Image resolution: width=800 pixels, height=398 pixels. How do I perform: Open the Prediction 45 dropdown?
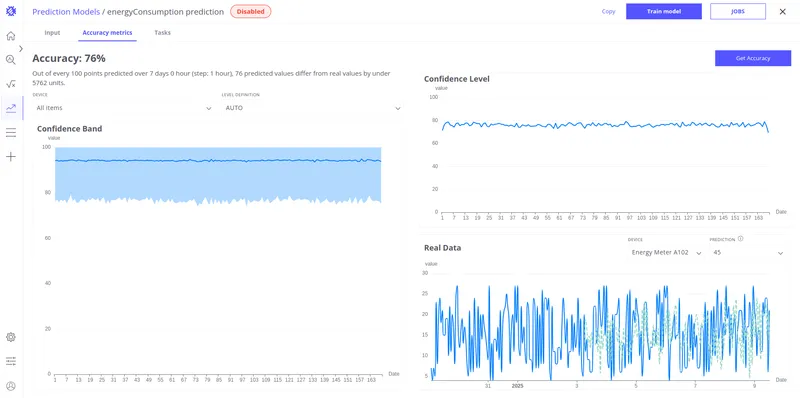pyautogui.click(x=747, y=253)
